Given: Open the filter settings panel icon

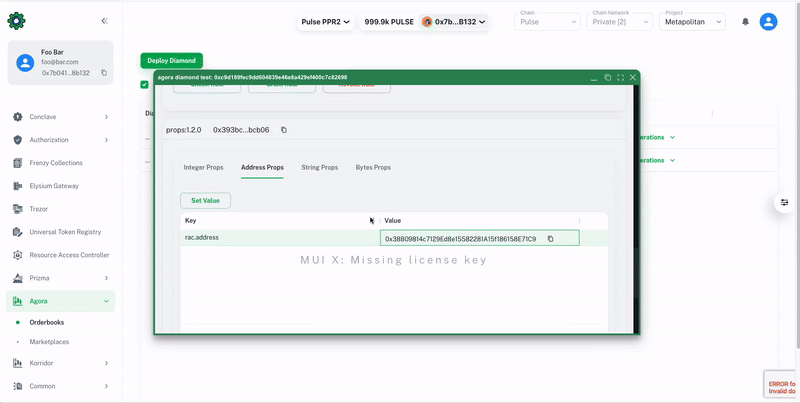Looking at the screenshot, I should click(784, 203).
